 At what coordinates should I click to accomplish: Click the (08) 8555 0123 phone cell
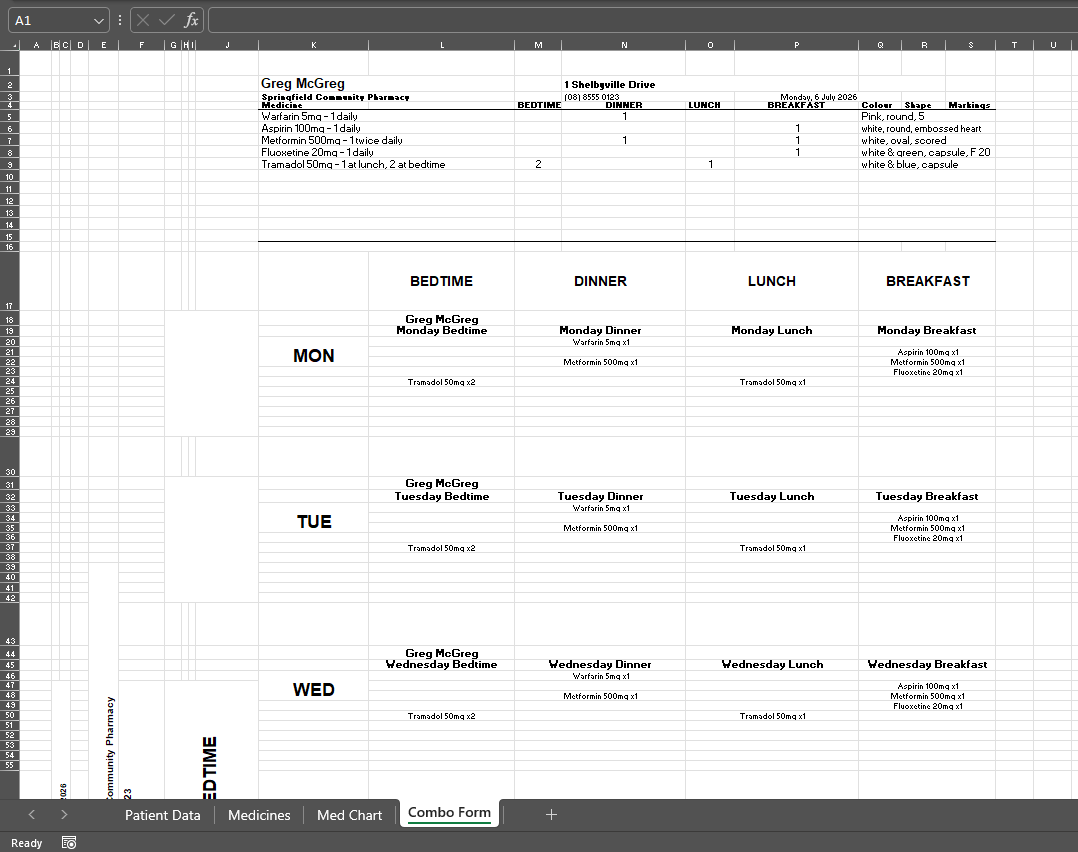[x=592, y=97]
